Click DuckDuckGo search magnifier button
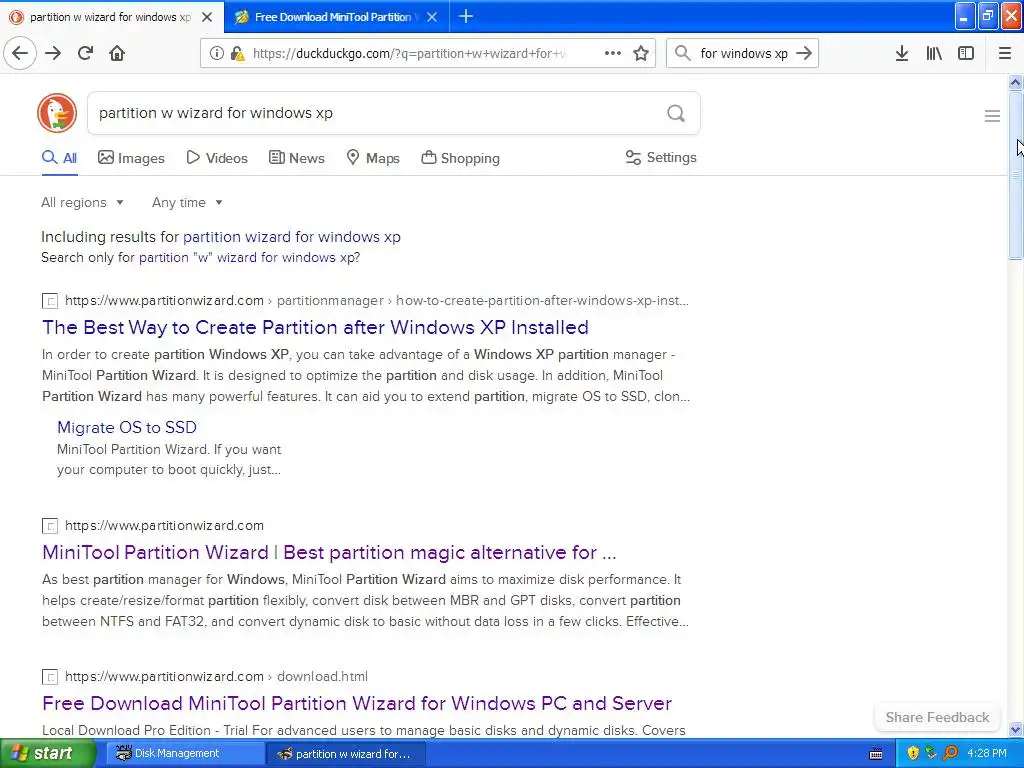 [676, 114]
